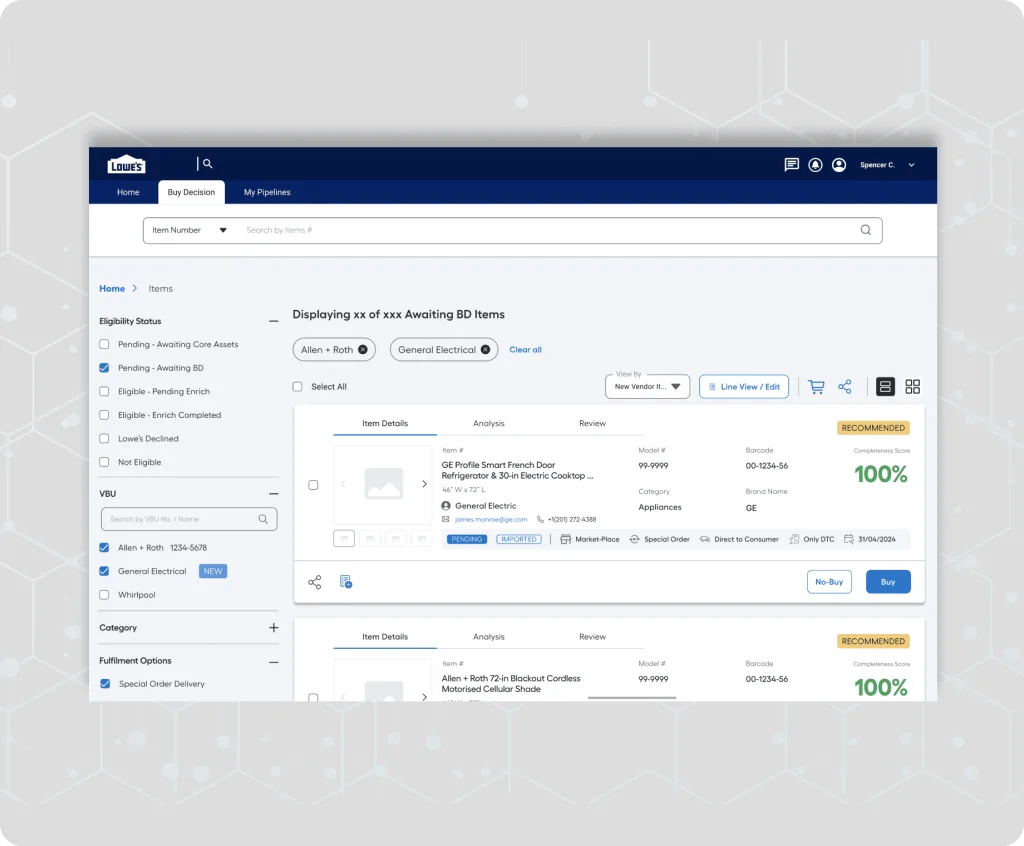Open the shopping cart icon

coord(816,387)
